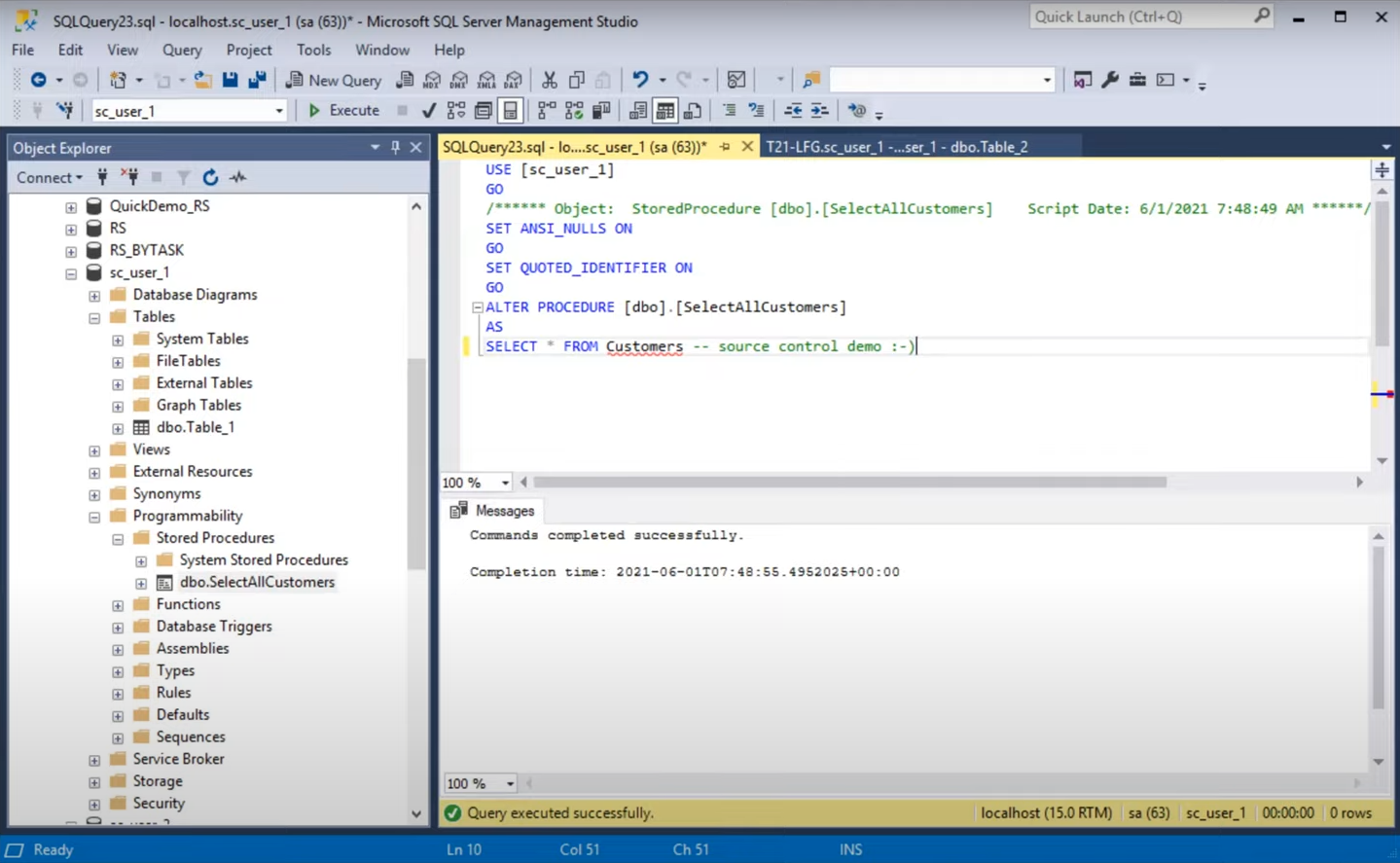Click the Open File folder icon
This screenshot has width=1400, height=863.
202,80
